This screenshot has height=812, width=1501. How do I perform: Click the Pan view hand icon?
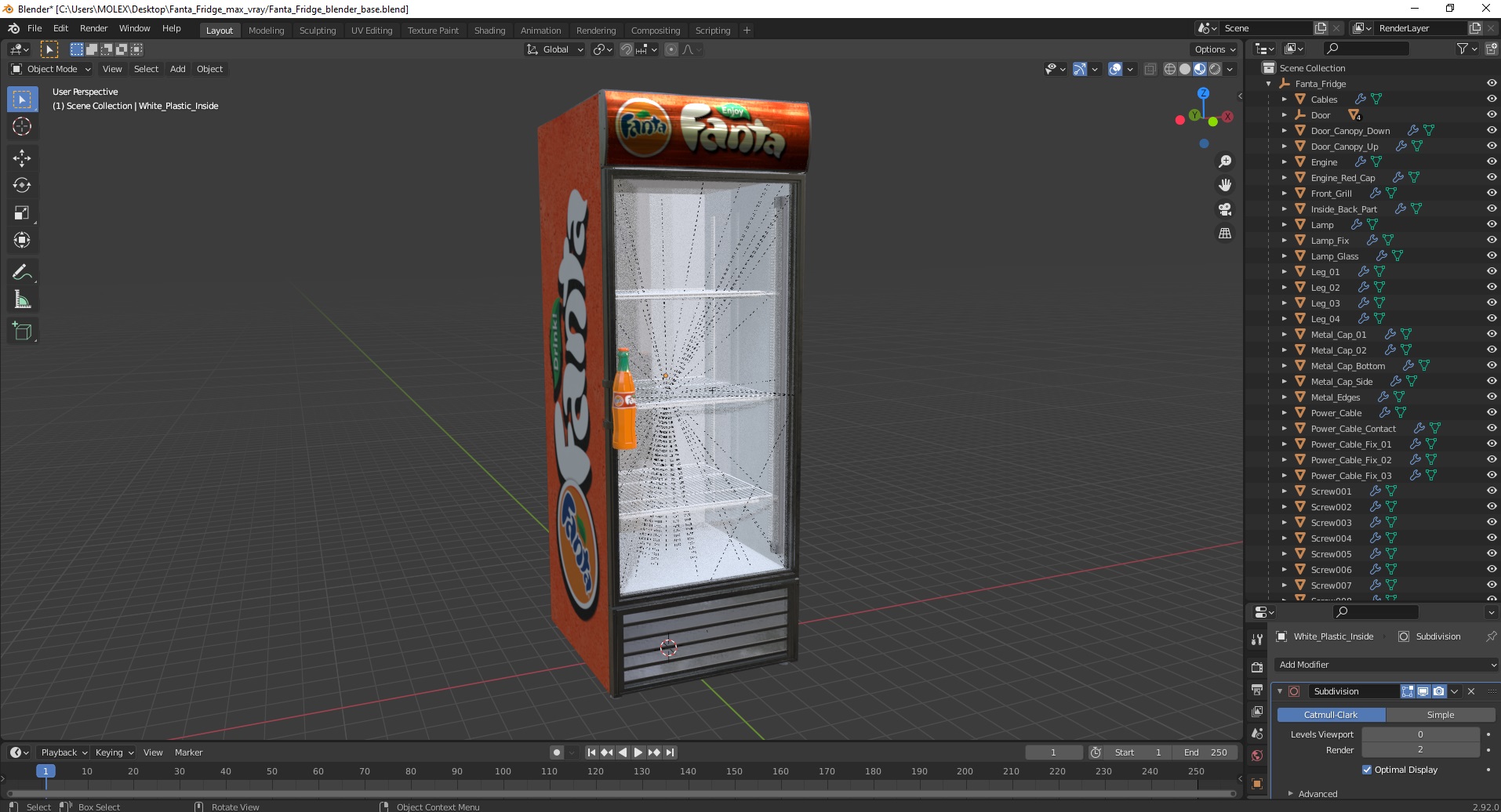1225,186
